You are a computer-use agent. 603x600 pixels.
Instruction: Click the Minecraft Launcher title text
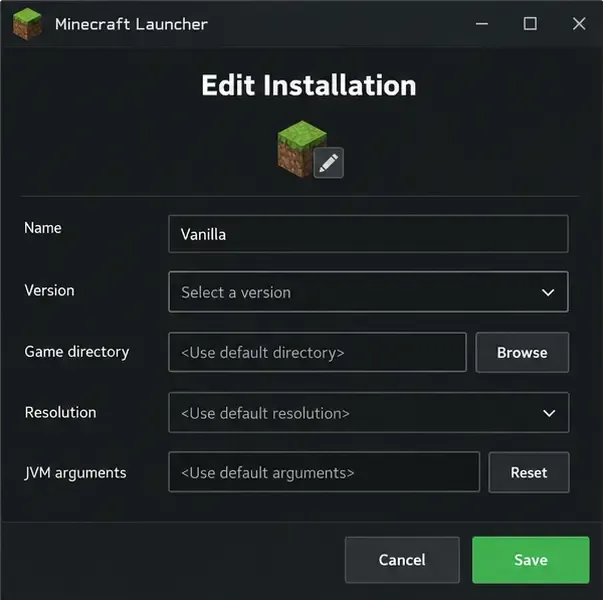point(131,24)
